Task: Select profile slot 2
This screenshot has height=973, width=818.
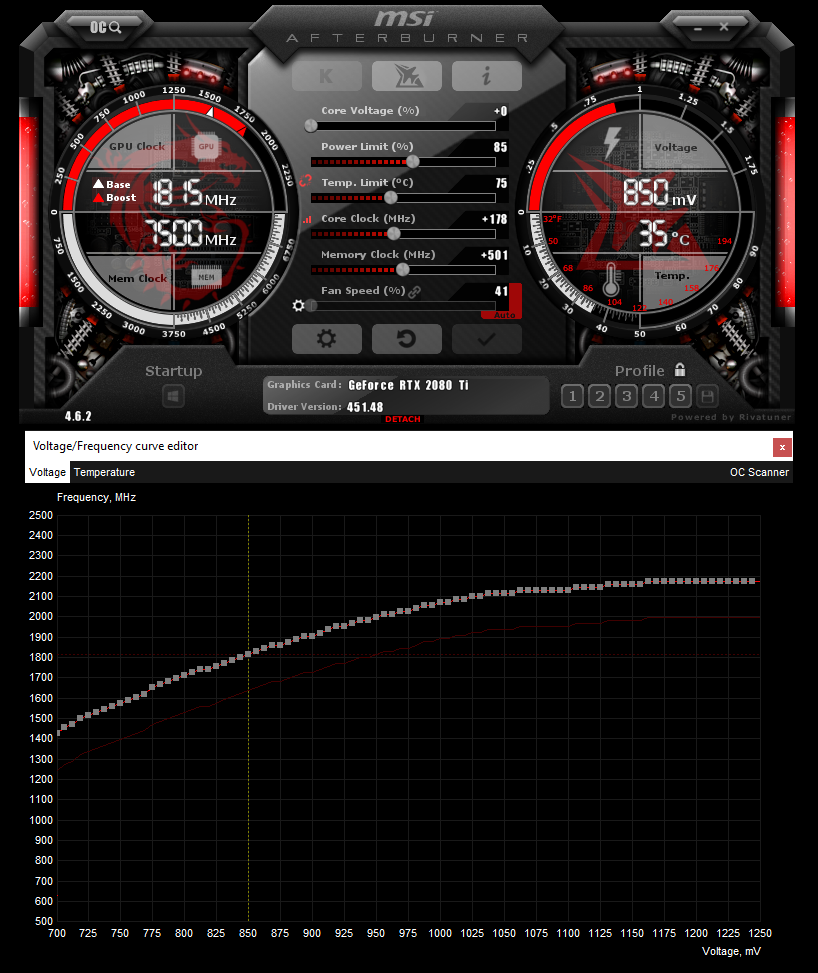Action: pyautogui.click(x=600, y=396)
